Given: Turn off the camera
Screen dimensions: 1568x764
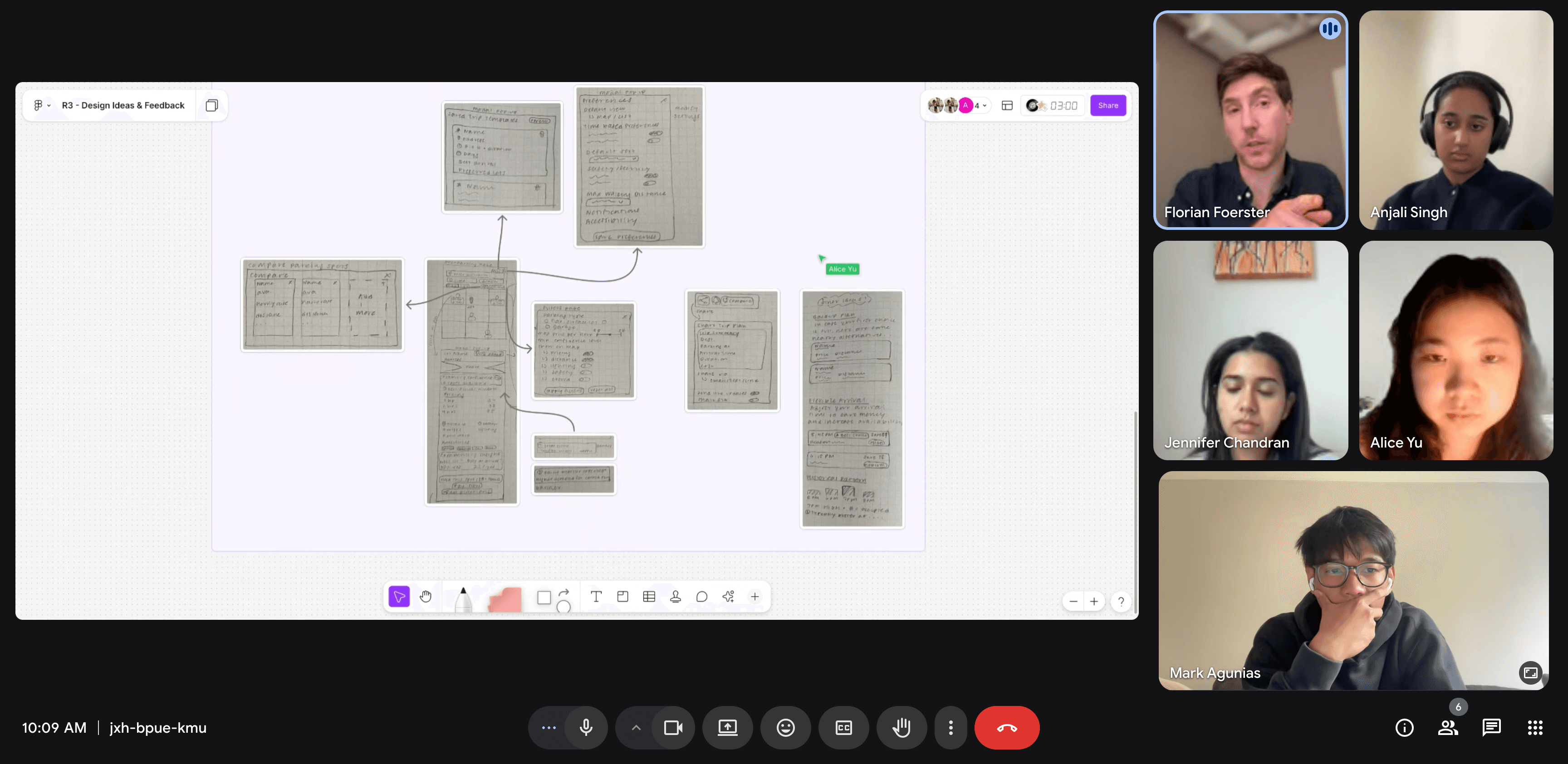Looking at the screenshot, I should tap(672, 728).
